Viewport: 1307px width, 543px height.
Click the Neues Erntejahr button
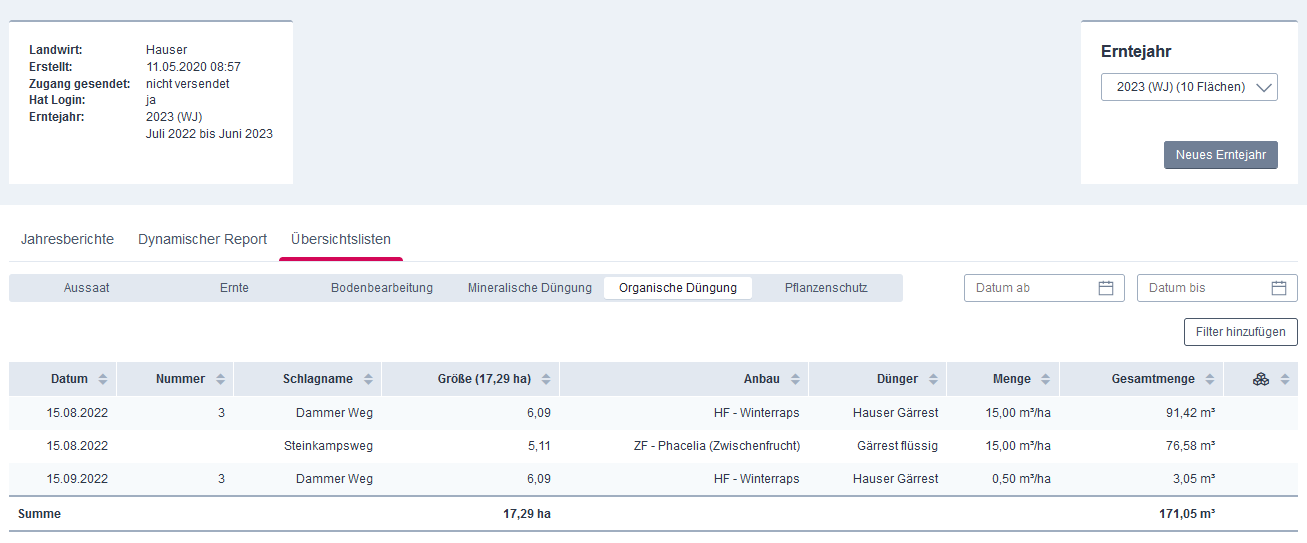1220,155
